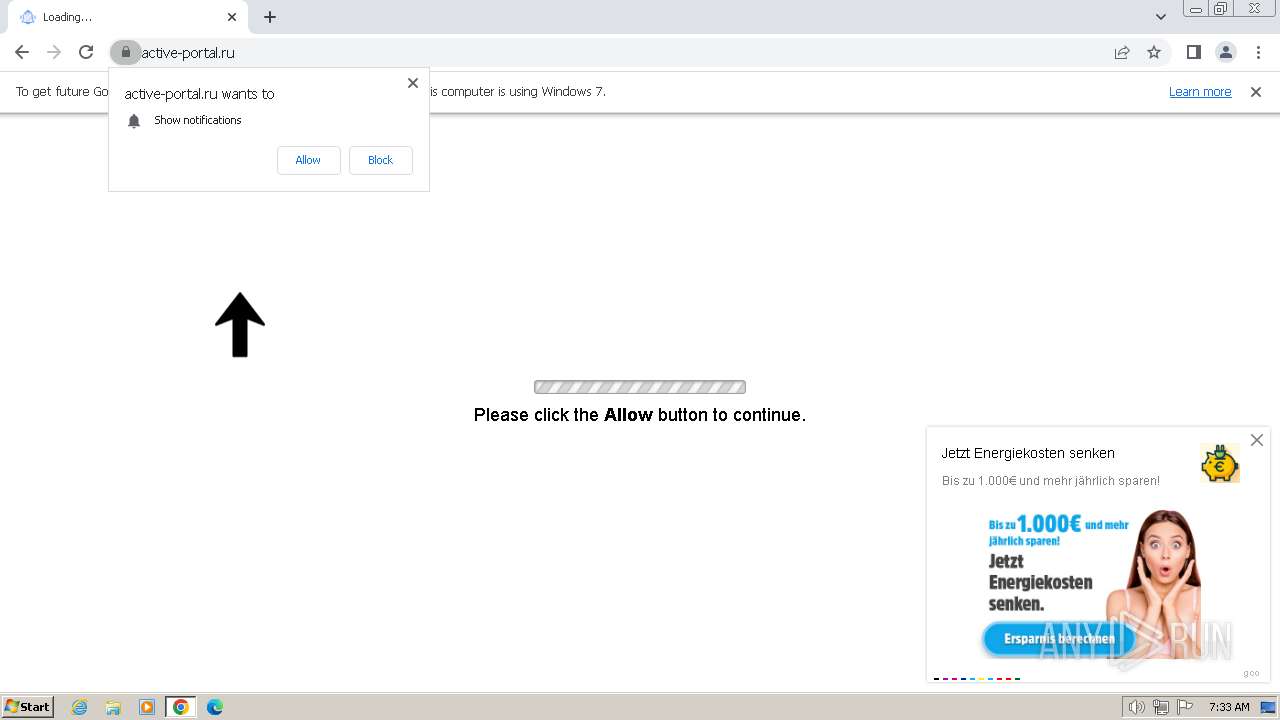Click the energy savings ad image
The height and width of the screenshot is (720, 1280).
[1091, 584]
